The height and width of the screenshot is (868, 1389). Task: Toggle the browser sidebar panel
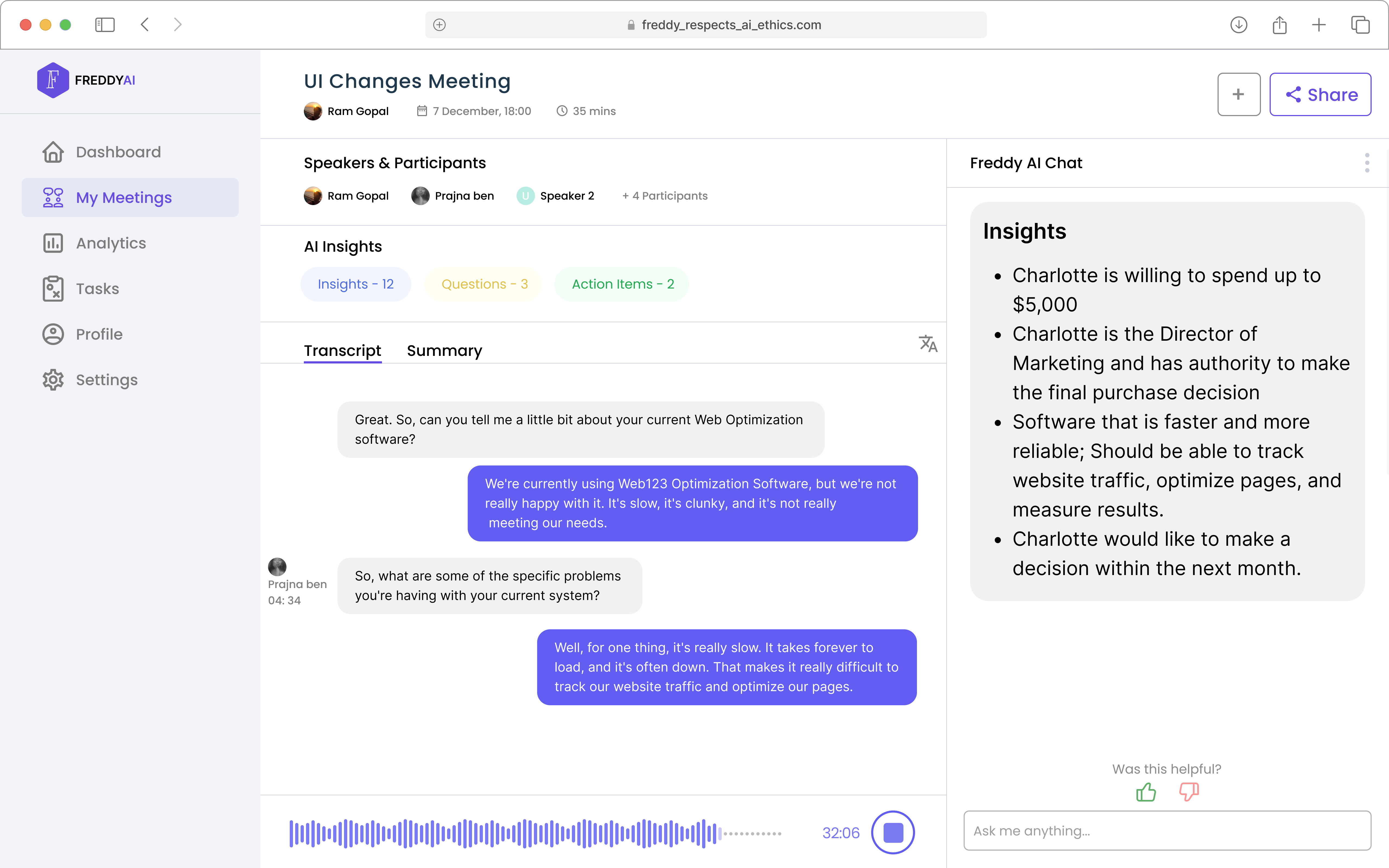(104, 25)
